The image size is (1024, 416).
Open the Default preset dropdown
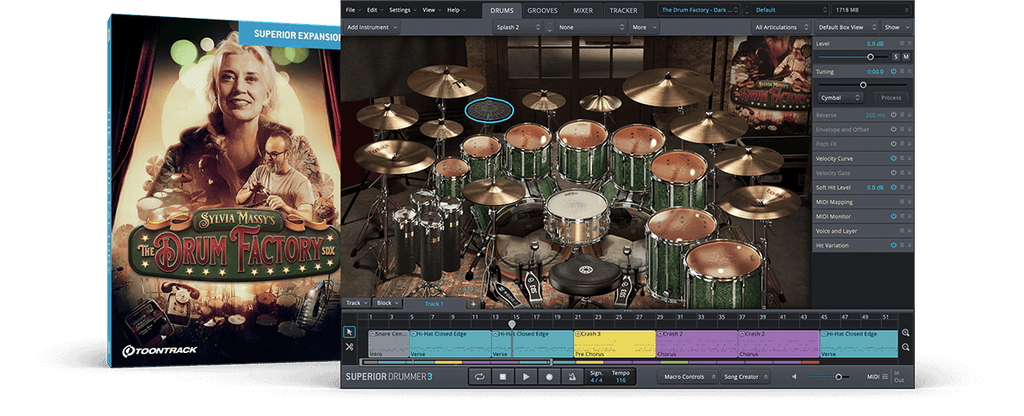(791, 10)
